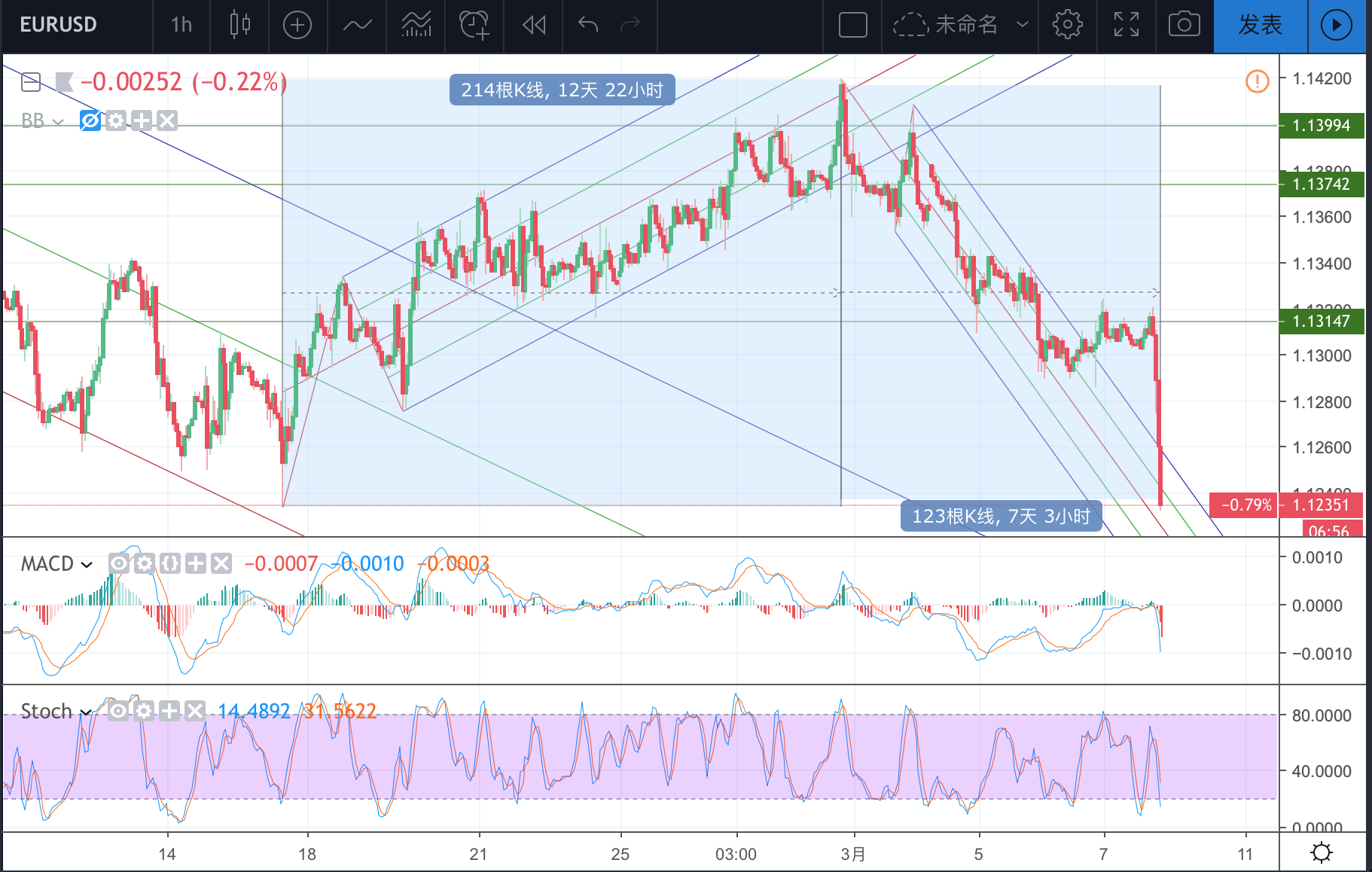The width and height of the screenshot is (1372, 872).
Task: Click the bar replay rewind icon
Action: click(x=534, y=25)
